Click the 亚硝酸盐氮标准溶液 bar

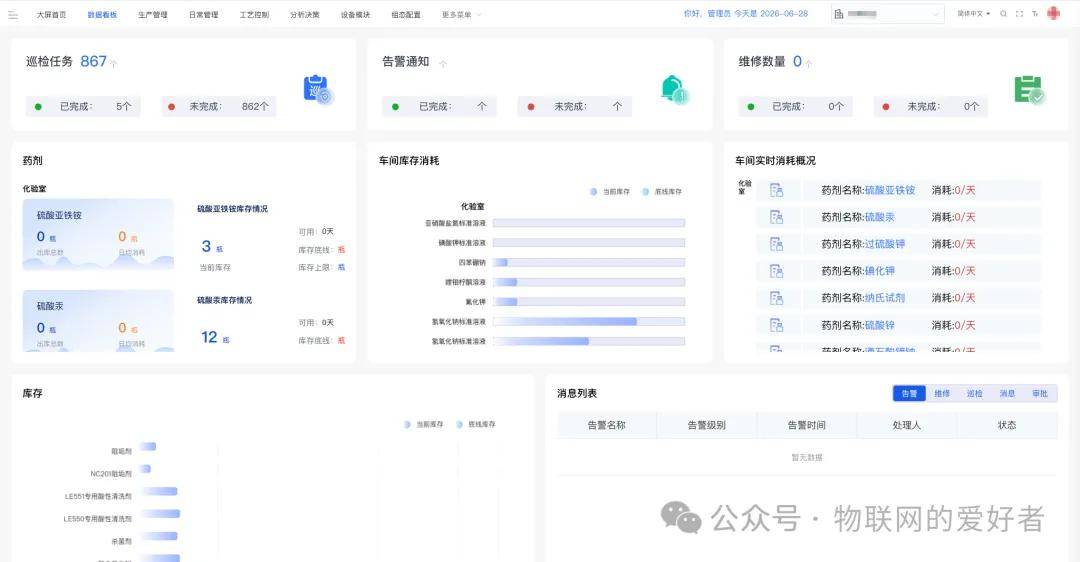coord(589,223)
